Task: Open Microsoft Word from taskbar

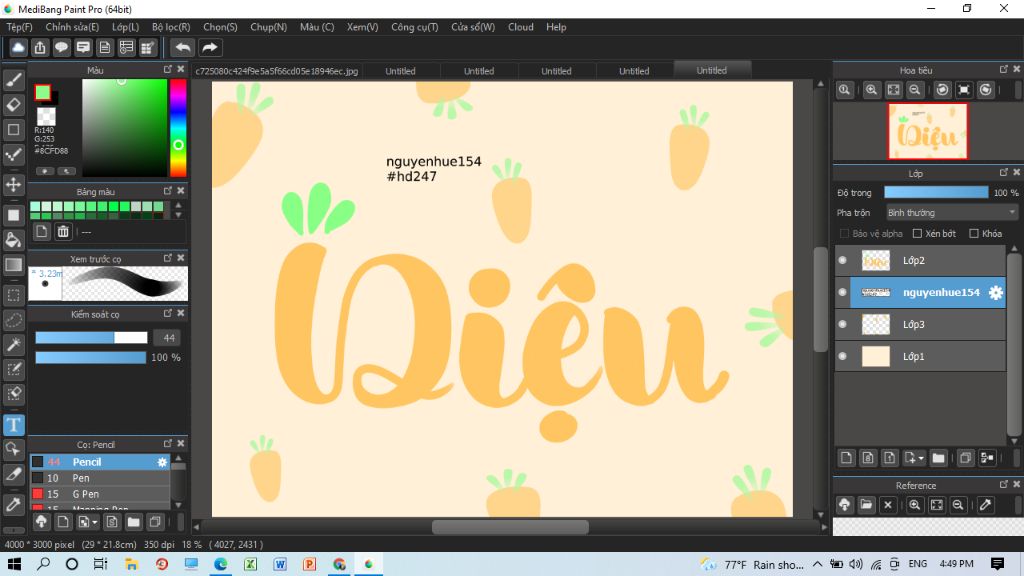Action: tap(280, 564)
